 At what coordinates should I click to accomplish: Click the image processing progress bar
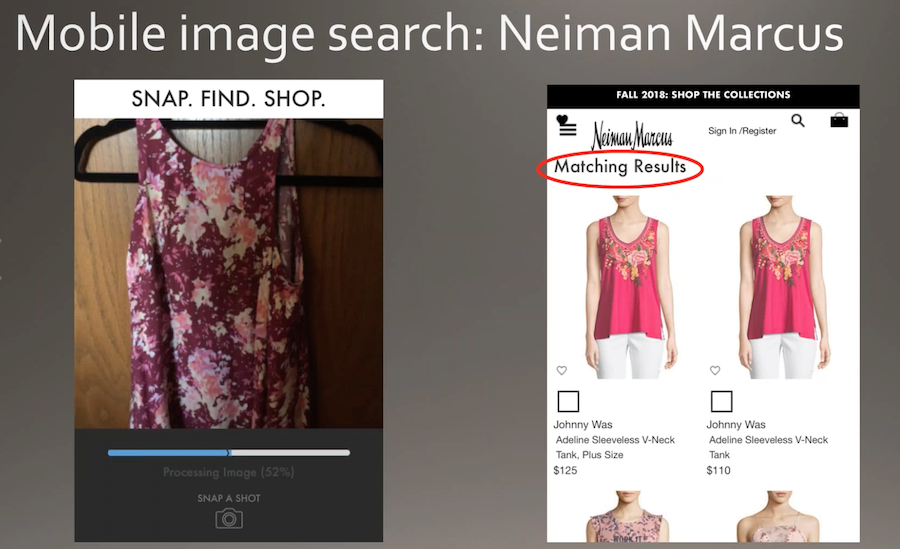coord(229,453)
